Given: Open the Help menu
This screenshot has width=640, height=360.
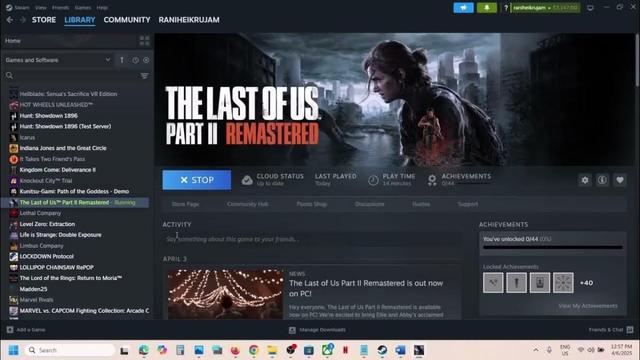Looking at the screenshot, I should tap(102, 7).
